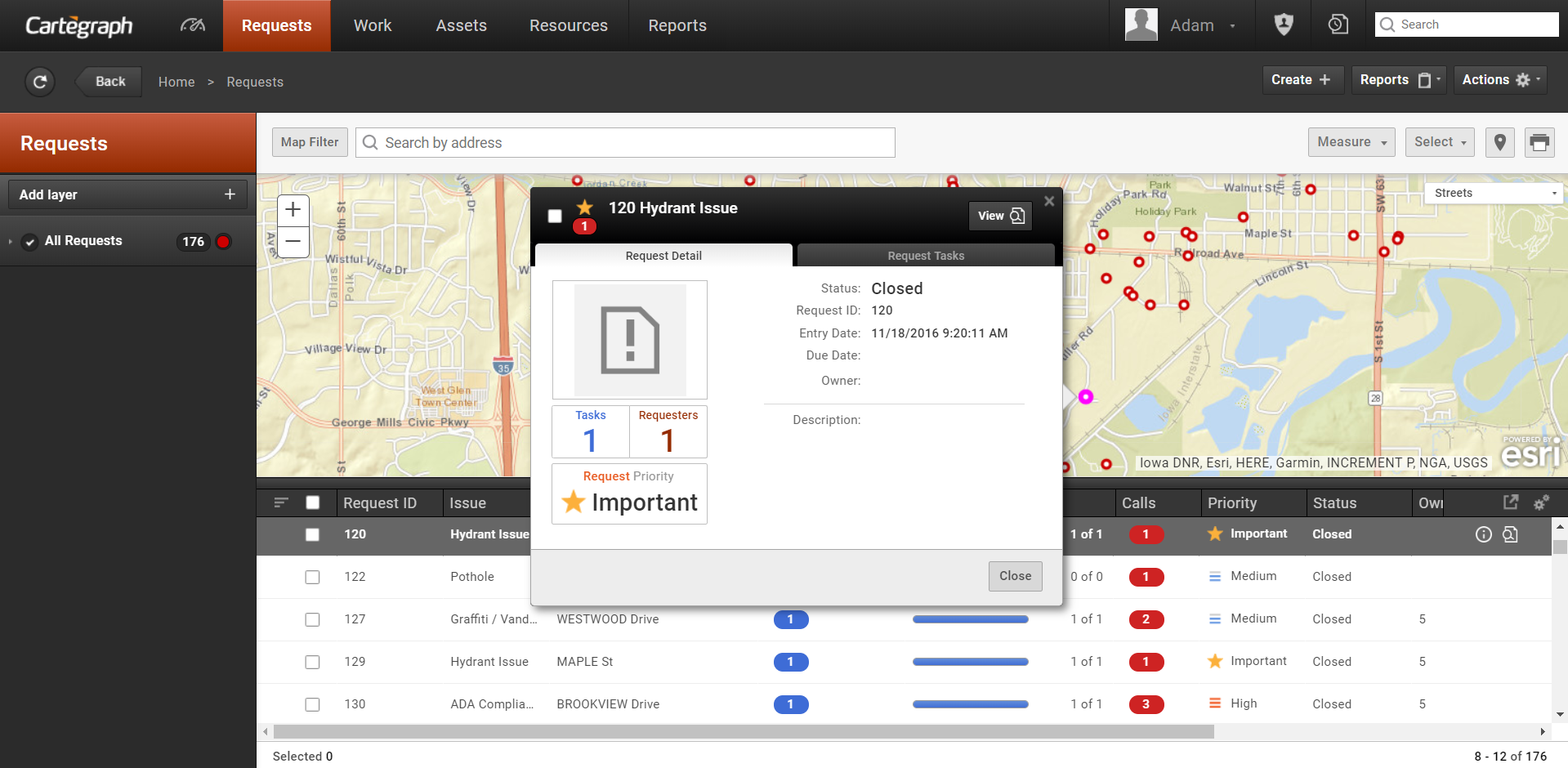Viewport: 1568px width, 768px height.
Task: Open the security shield icon
Action: [1284, 25]
